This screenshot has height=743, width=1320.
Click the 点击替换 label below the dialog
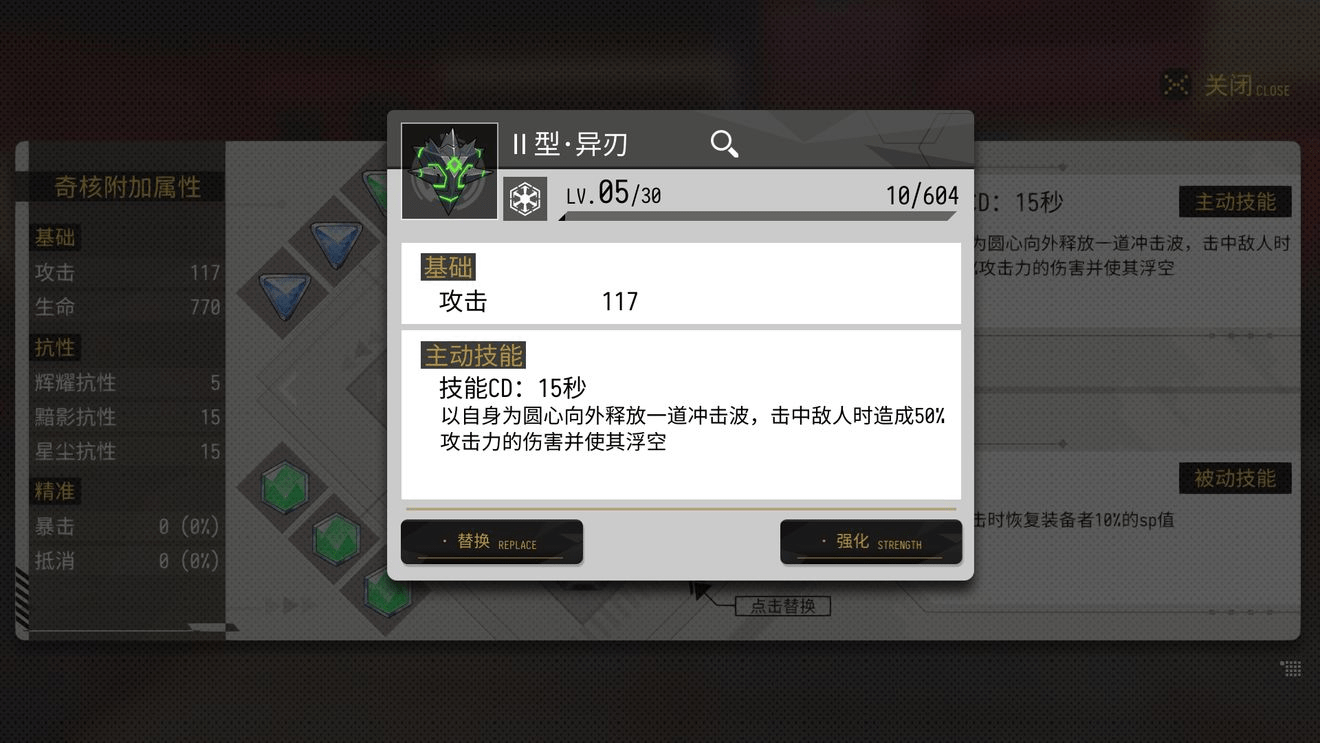(x=783, y=606)
